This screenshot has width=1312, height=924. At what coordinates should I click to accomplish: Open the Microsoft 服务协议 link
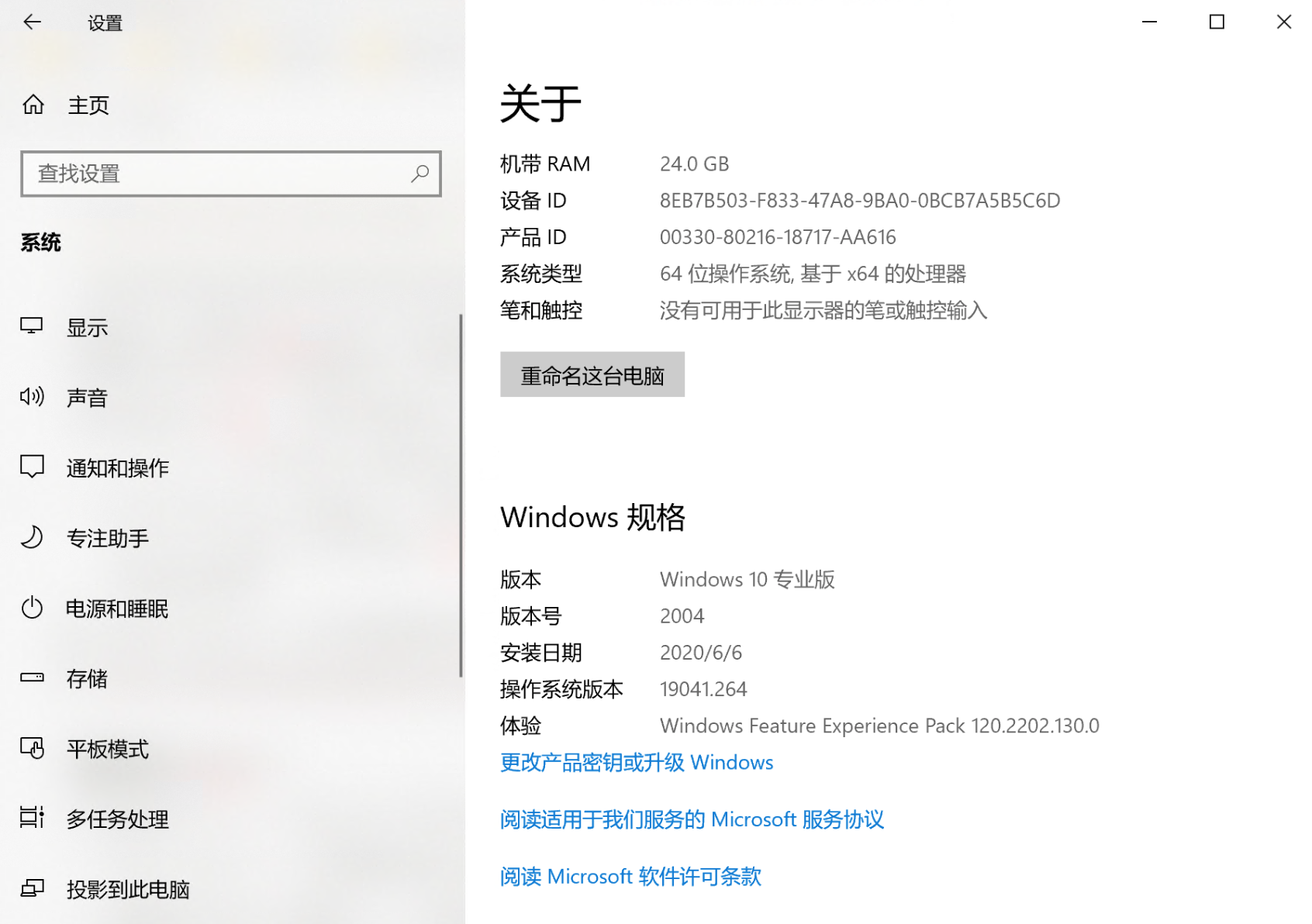[692, 819]
